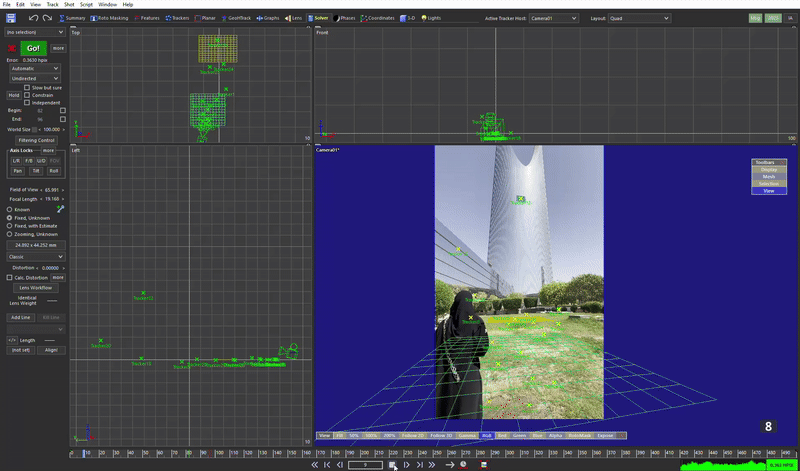Screen dimensions: 800x471
Task: Click the green Go! button
Action: pos(34,48)
